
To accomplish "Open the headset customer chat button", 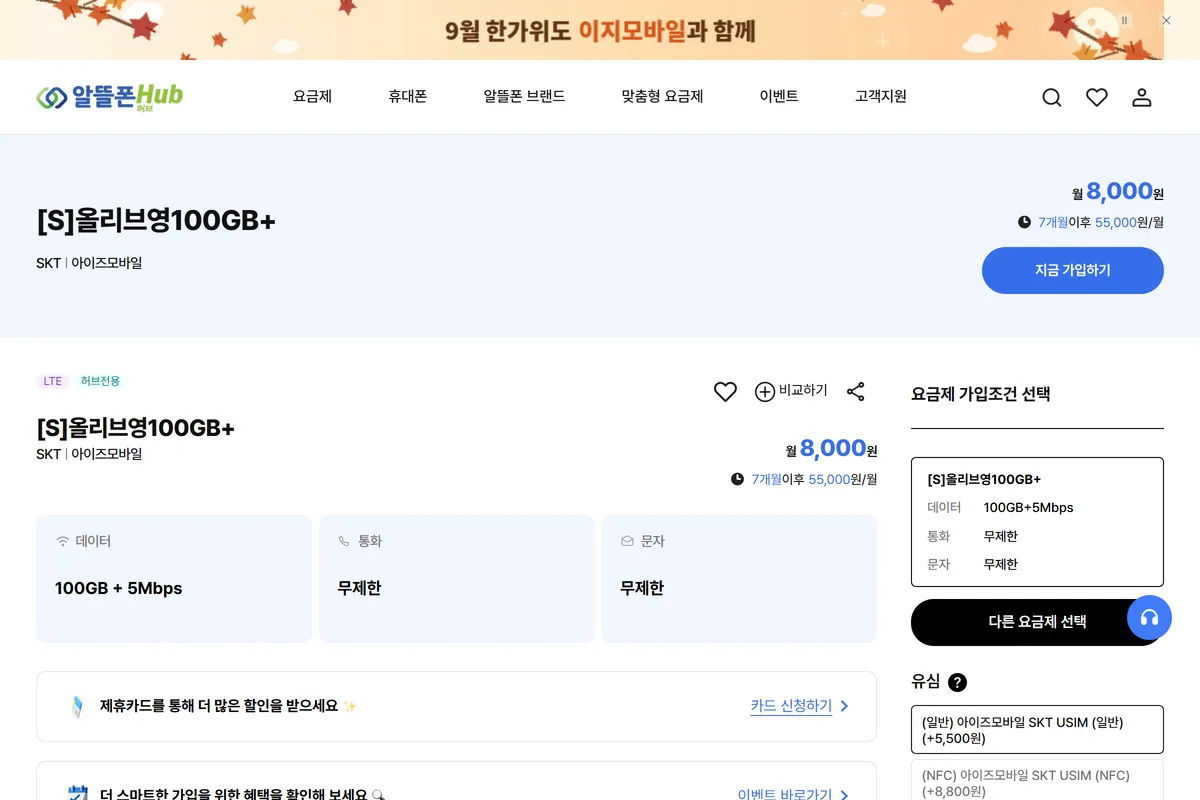I will click(1149, 618).
